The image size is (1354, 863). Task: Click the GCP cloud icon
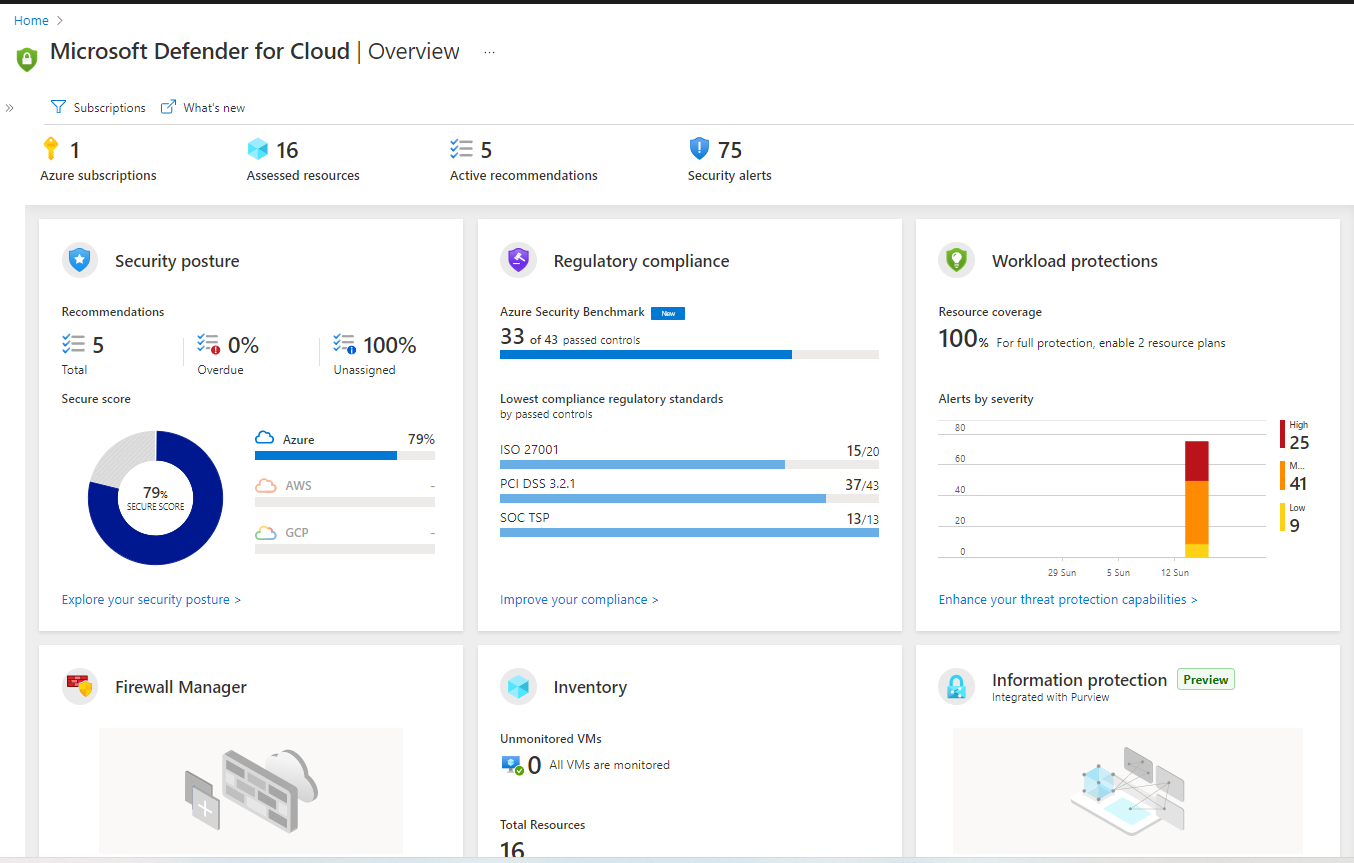(265, 533)
